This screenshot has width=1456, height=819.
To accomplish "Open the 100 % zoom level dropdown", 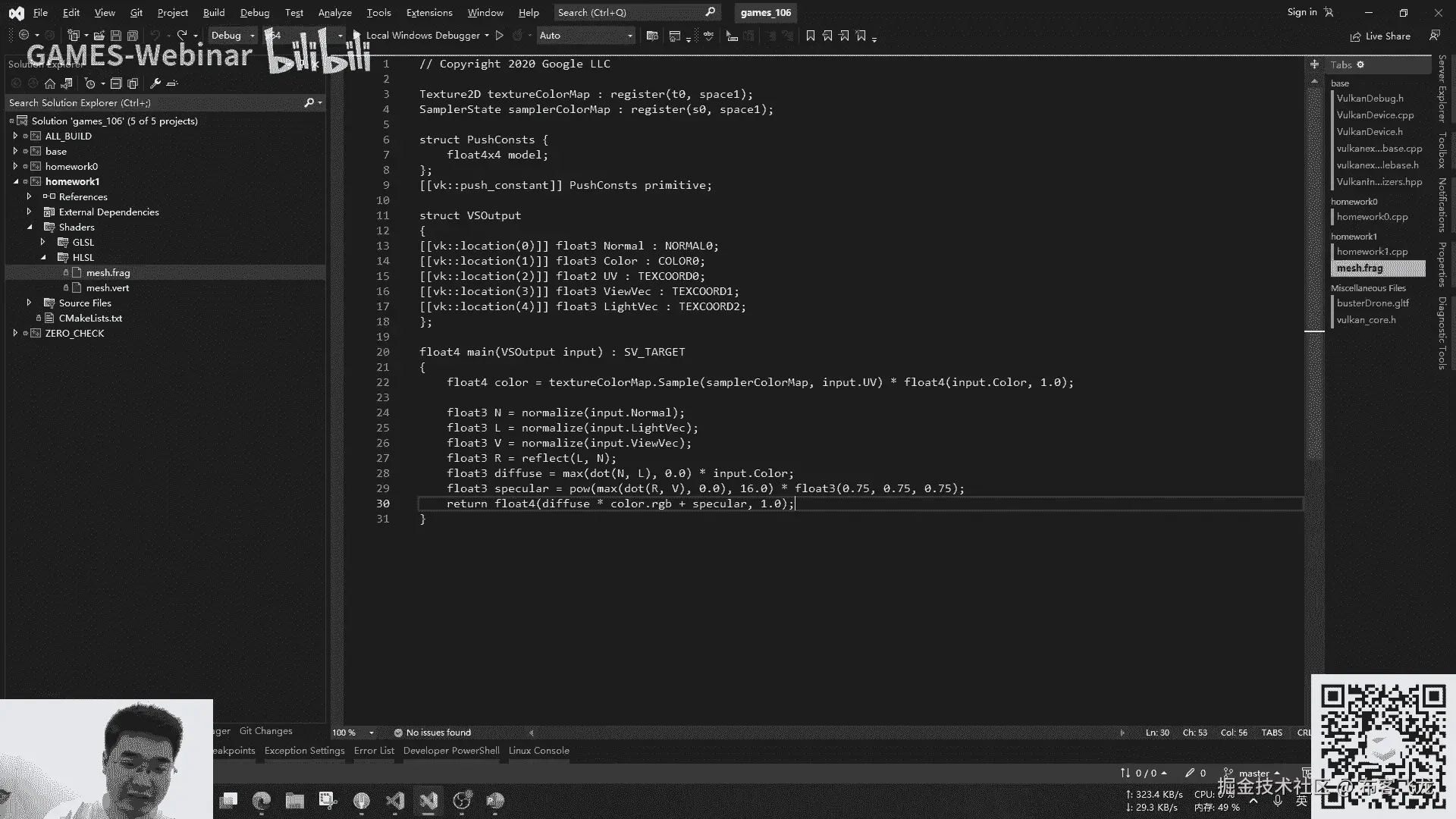I will point(371,733).
